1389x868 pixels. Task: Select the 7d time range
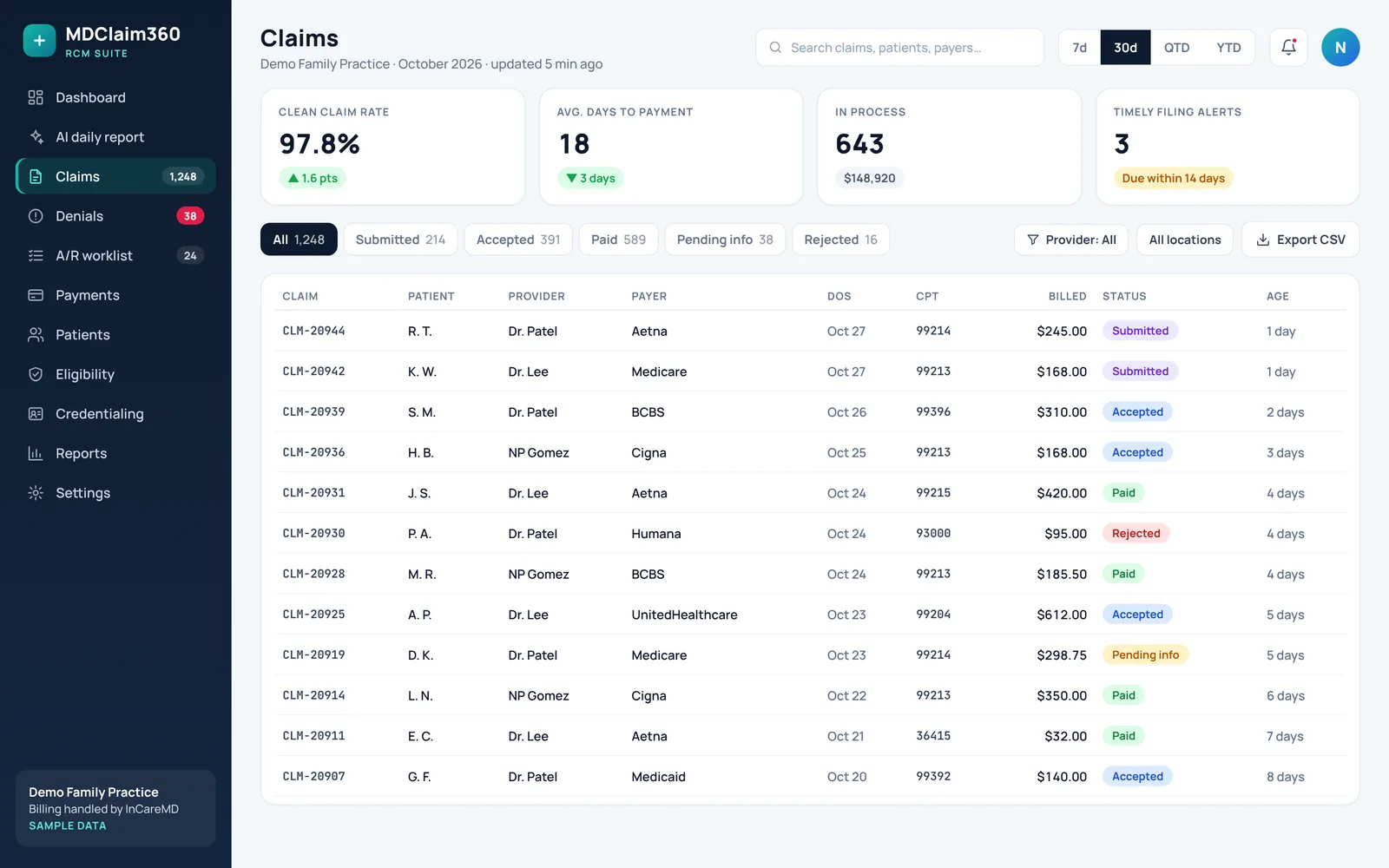pos(1079,48)
